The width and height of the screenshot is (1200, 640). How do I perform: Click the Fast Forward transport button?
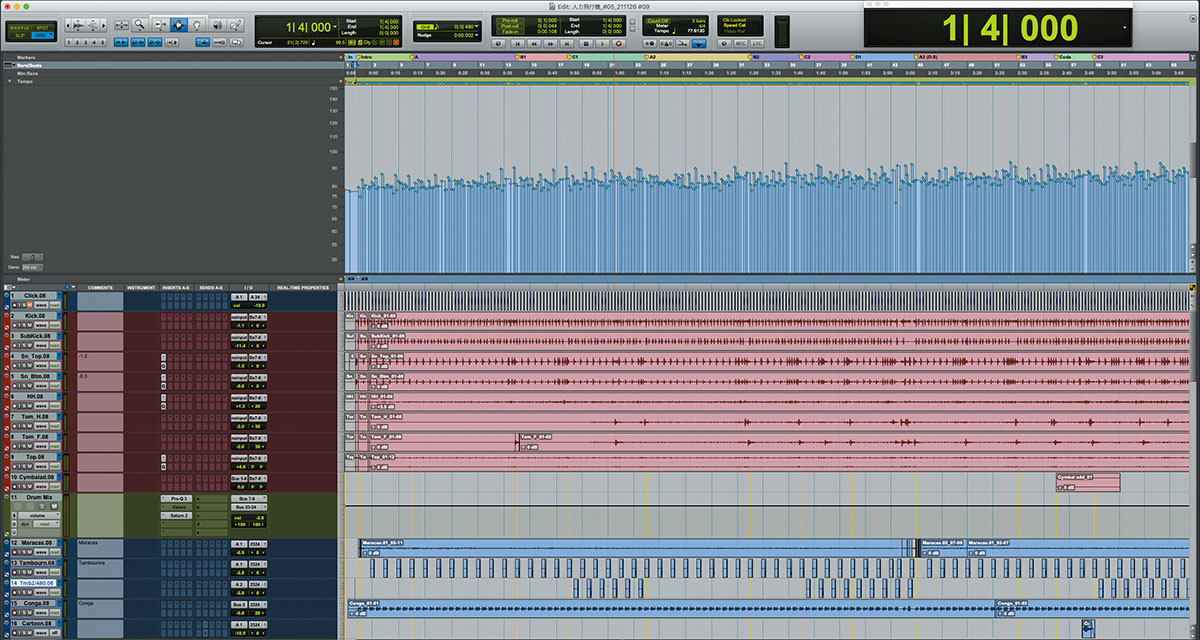(550, 43)
